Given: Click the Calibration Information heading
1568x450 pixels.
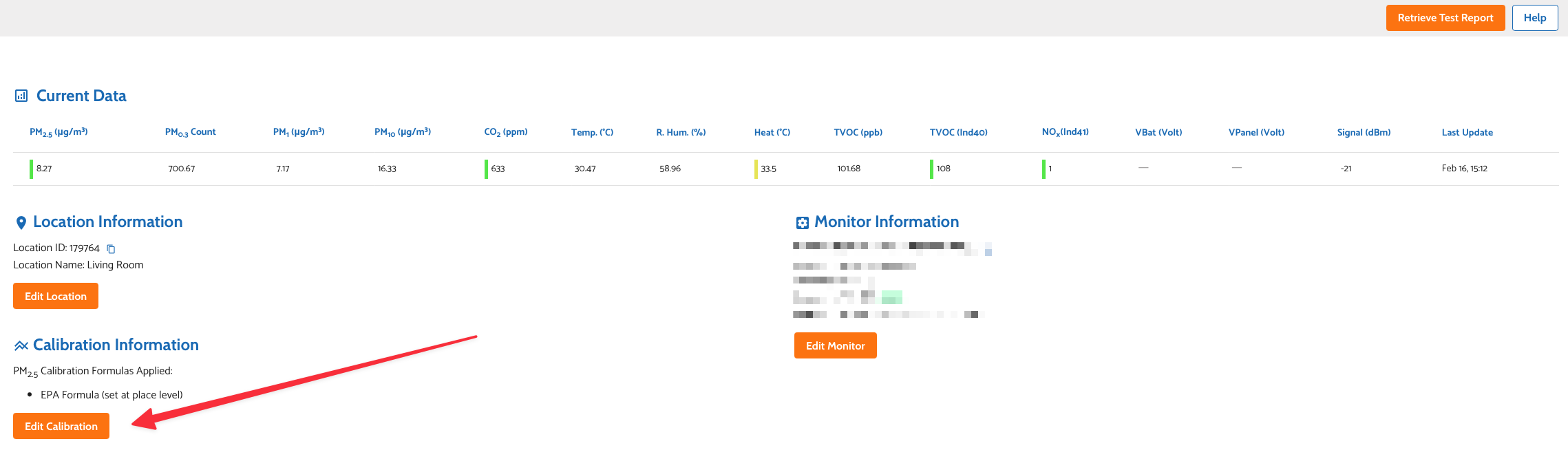Looking at the screenshot, I should (x=116, y=345).
